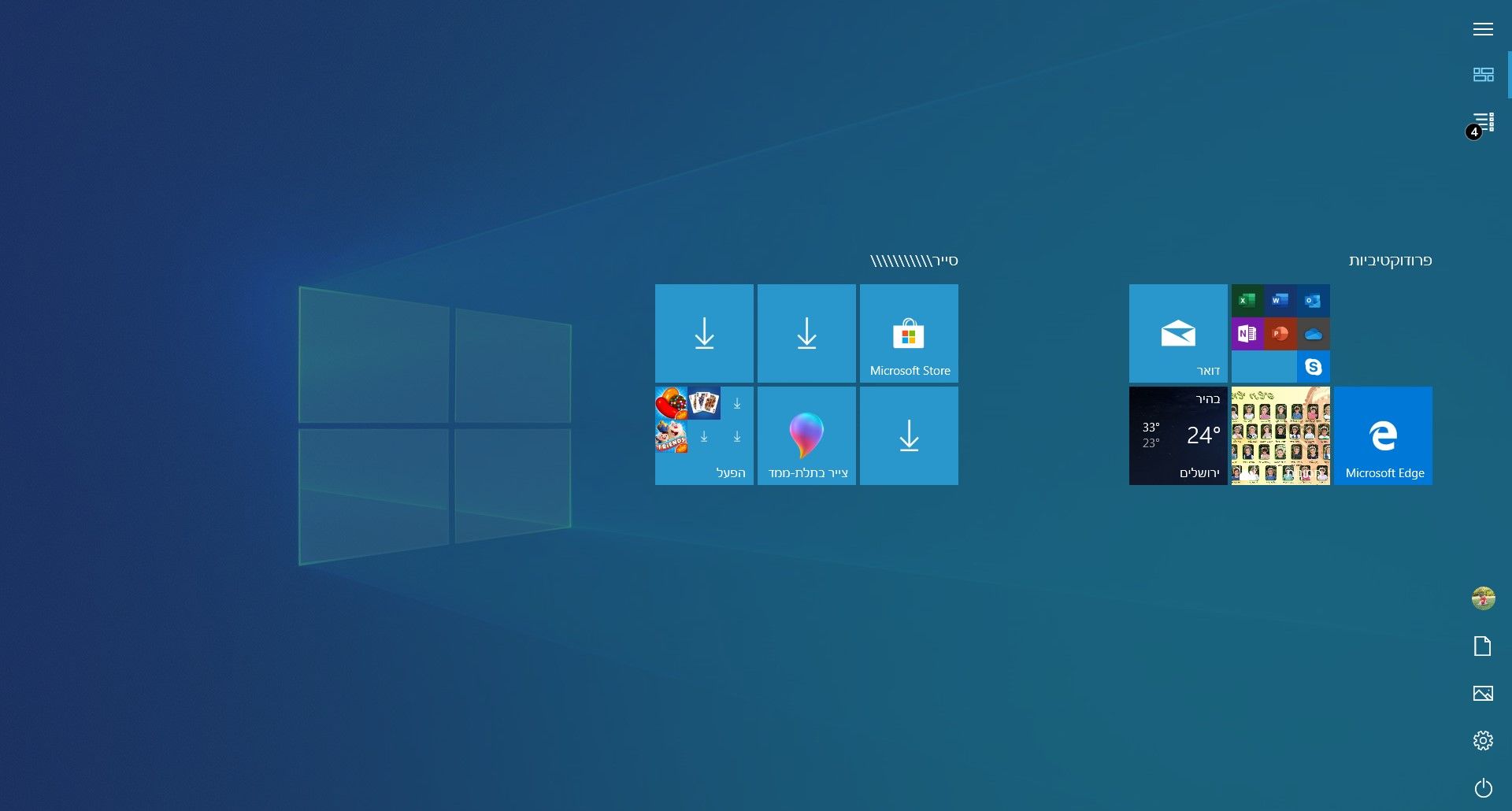This screenshot has height=811, width=1512.
Task: Open the הפעל games folder label
Action: click(x=731, y=472)
